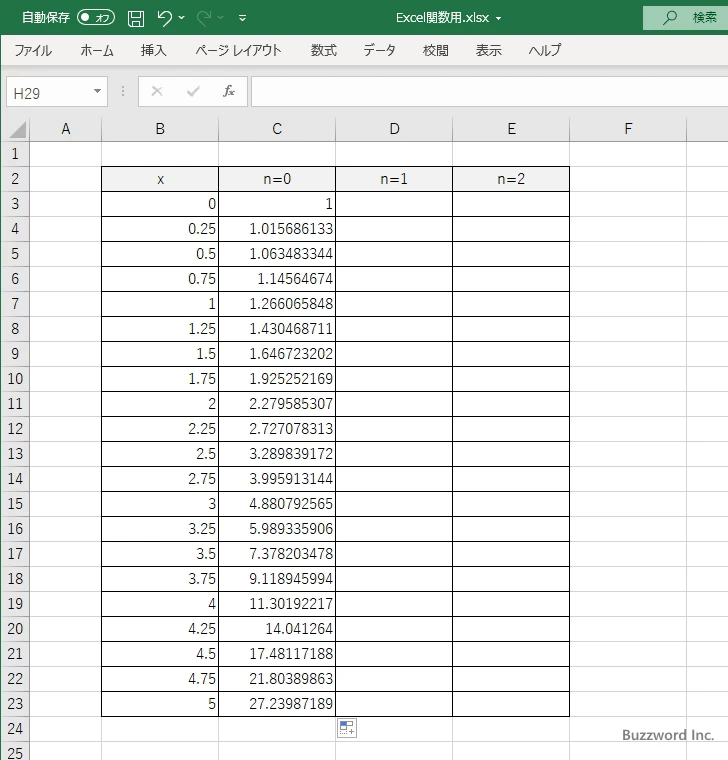Switch to the 挿入 ribbon tab
728x760 pixels.
click(x=154, y=50)
